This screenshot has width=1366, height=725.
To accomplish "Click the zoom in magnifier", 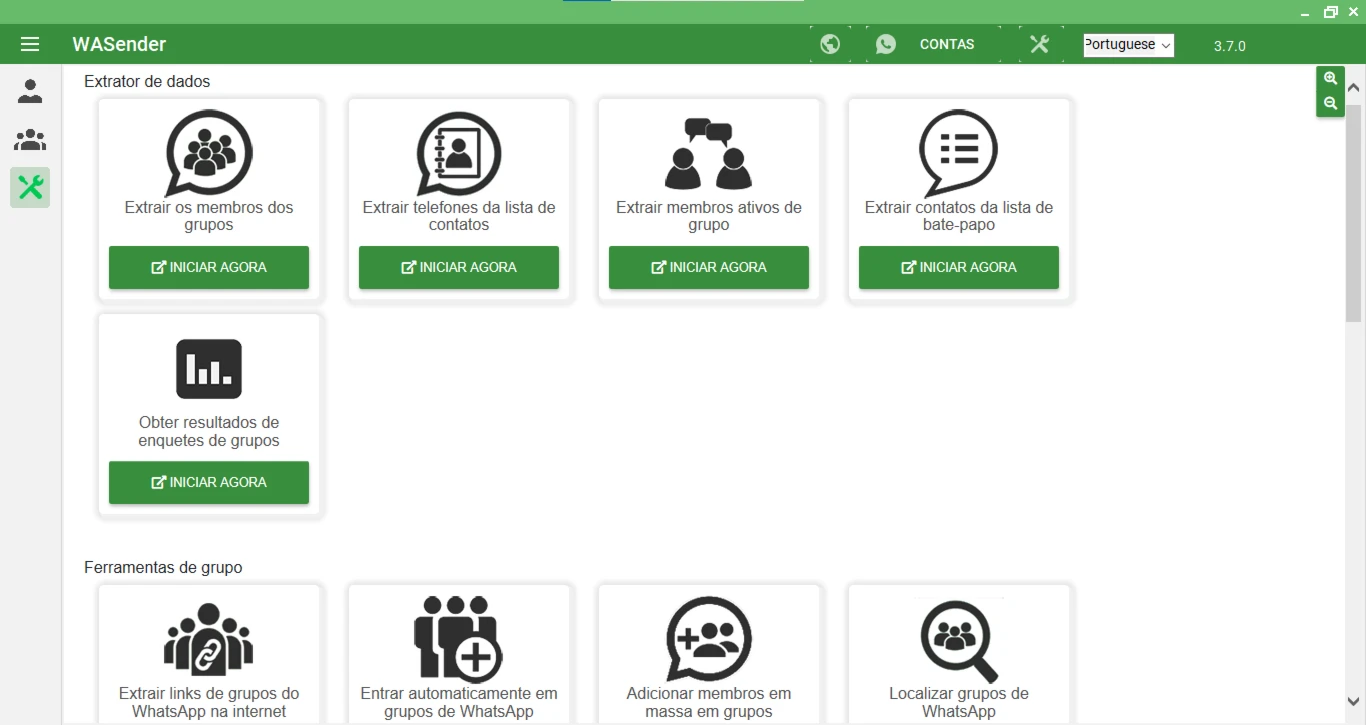I will [x=1330, y=78].
